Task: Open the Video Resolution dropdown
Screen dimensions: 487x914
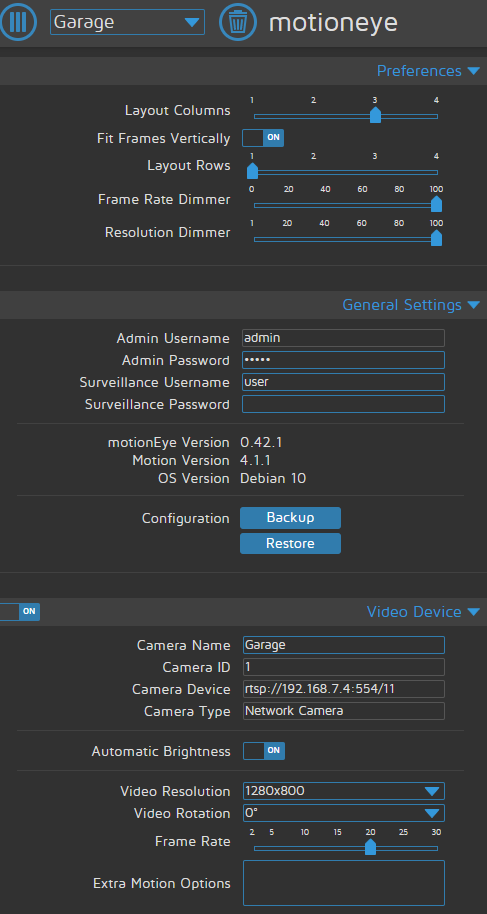Action: (x=344, y=791)
